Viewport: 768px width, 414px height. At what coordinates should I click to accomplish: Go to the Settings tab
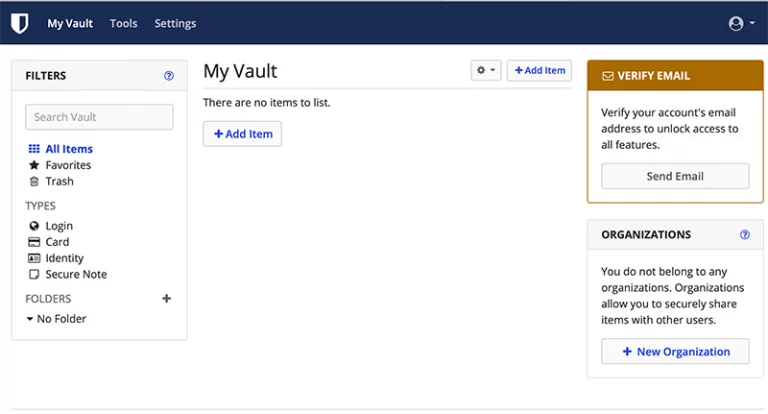(175, 24)
